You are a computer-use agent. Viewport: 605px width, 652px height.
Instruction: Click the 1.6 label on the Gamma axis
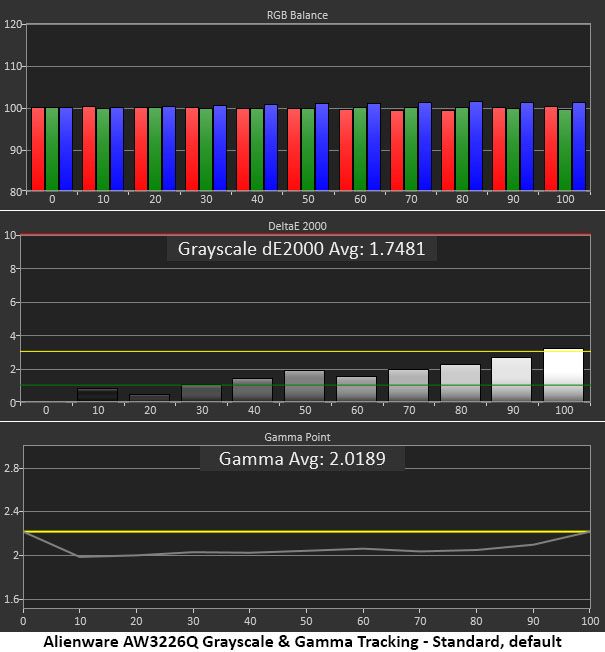(12, 599)
